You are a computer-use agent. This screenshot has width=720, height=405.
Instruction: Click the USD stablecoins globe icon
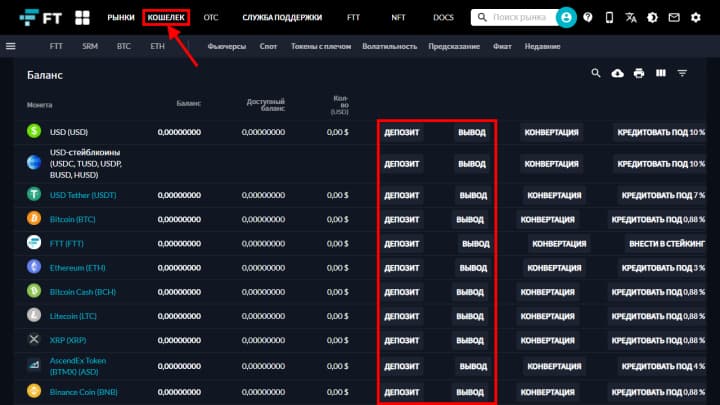tap(34, 163)
